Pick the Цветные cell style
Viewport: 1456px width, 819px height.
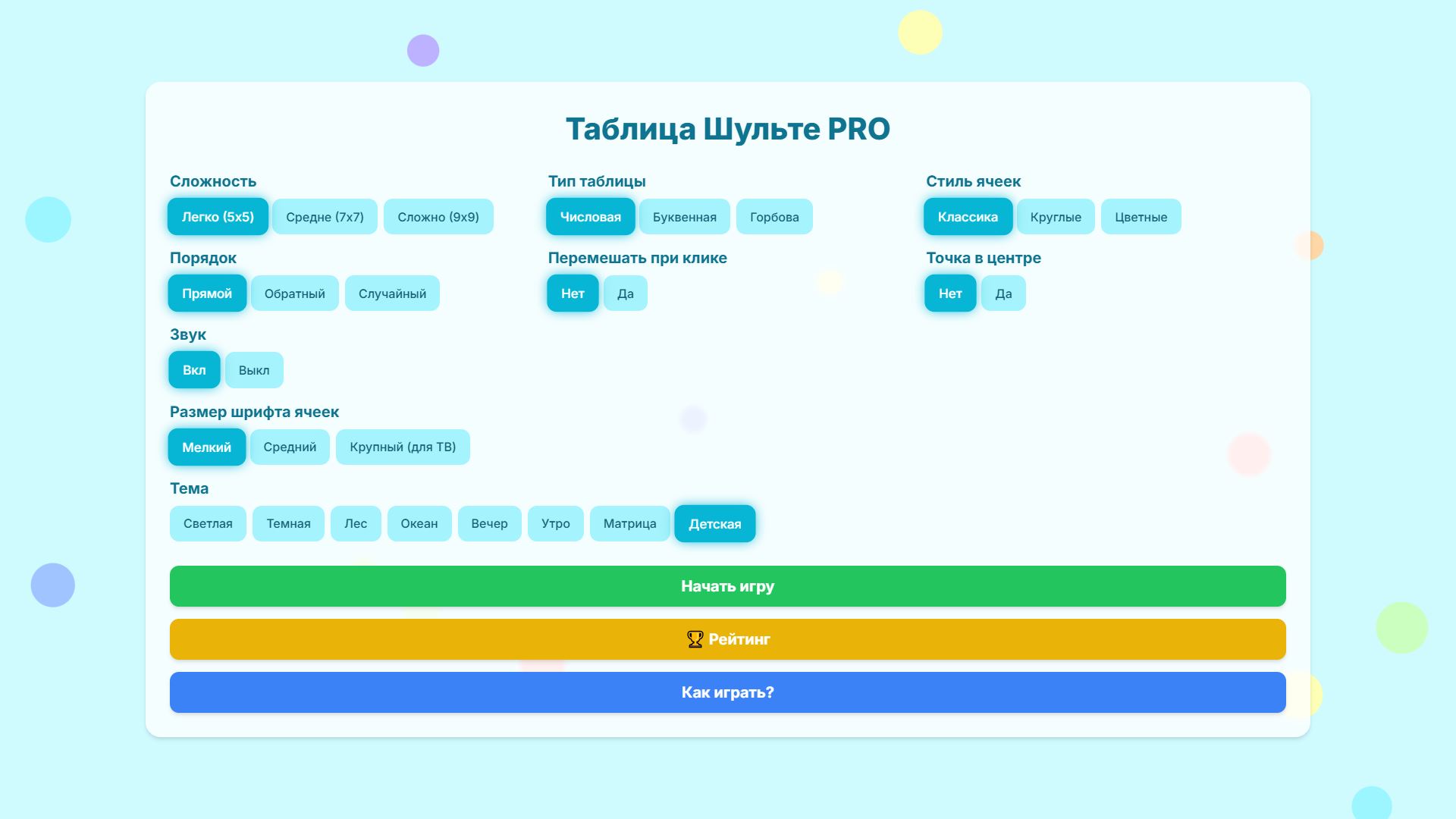(1141, 217)
